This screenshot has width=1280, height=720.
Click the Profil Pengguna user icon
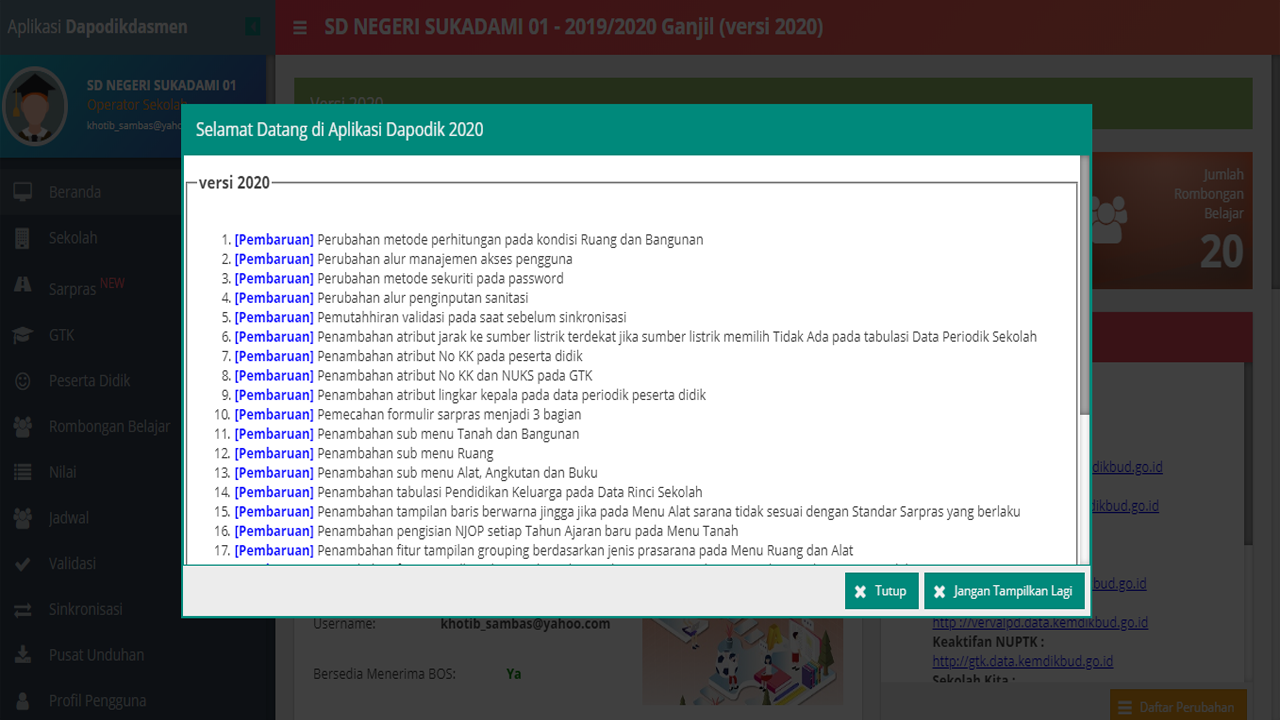click(x=23, y=701)
